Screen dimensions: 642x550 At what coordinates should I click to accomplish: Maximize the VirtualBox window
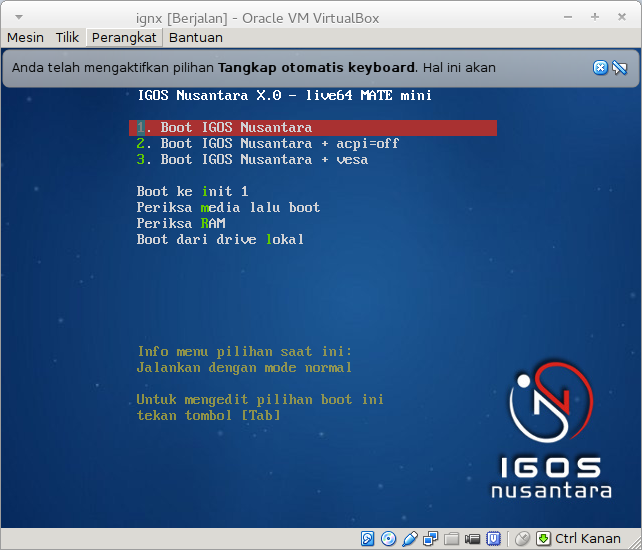(595, 17)
